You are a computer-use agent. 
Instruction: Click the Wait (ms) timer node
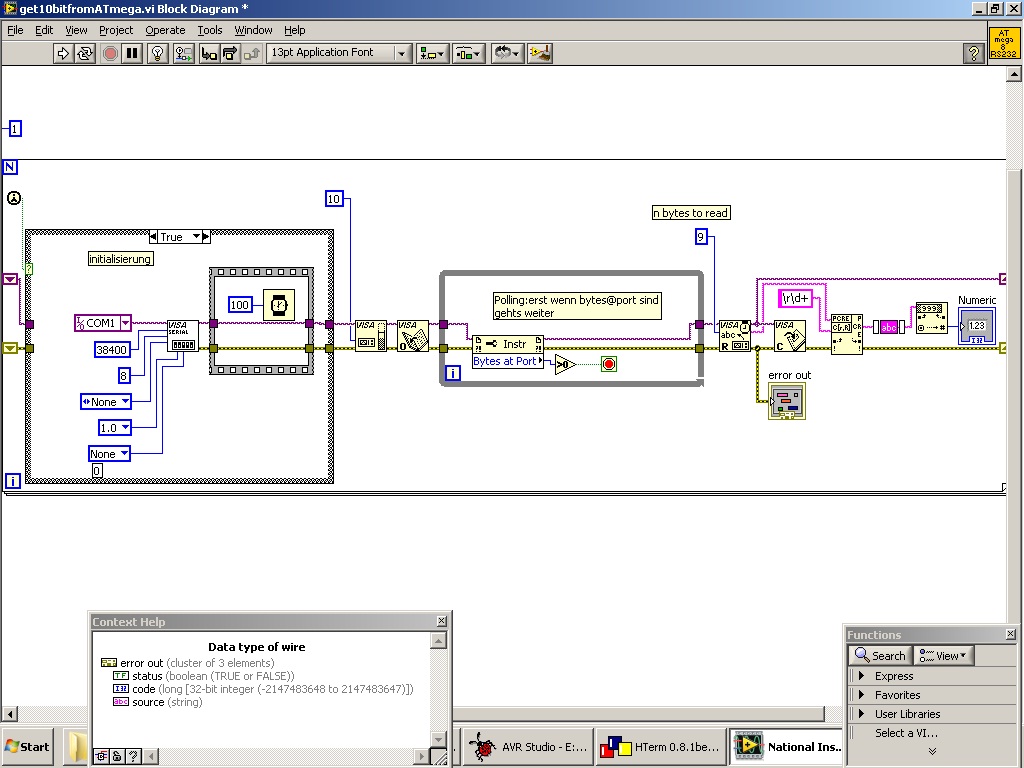(279, 304)
